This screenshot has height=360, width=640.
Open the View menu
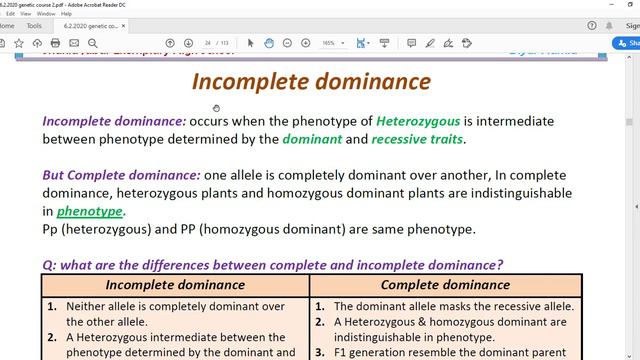pyautogui.click(x=26, y=13)
